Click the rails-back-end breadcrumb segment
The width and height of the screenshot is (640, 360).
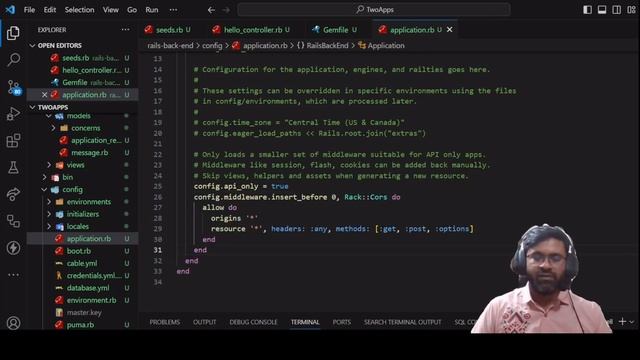point(170,45)
